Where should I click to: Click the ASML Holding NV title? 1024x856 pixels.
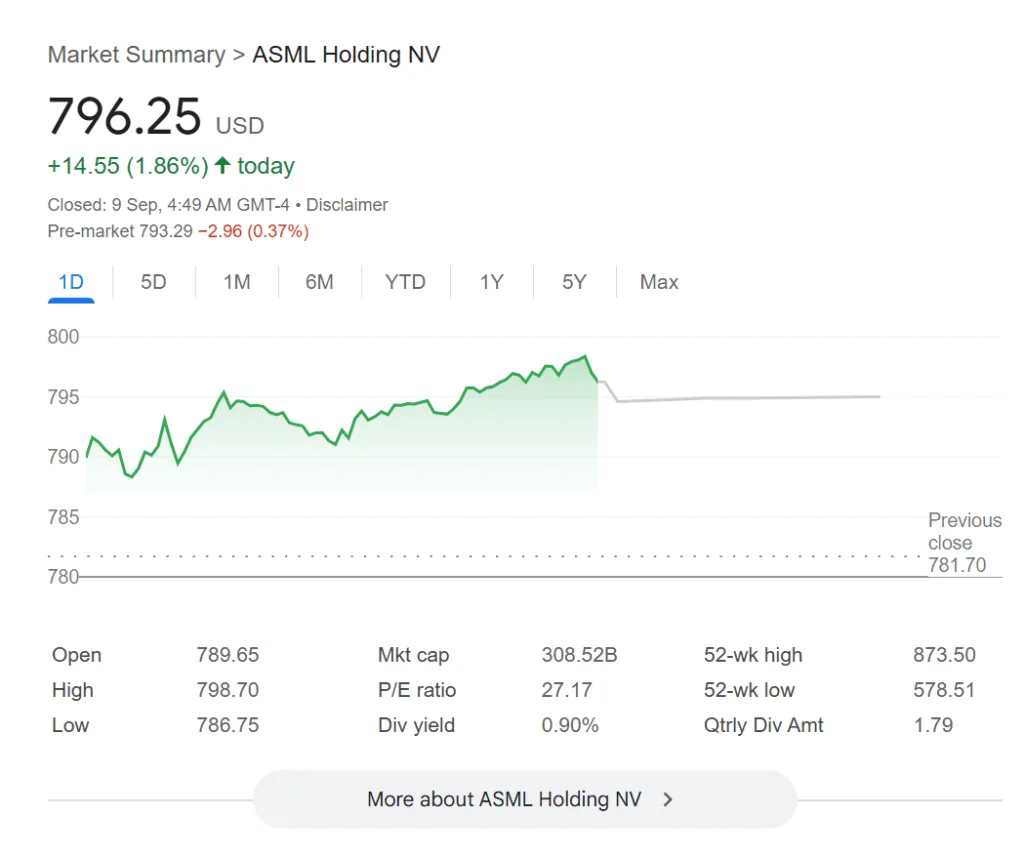point(346,55)
